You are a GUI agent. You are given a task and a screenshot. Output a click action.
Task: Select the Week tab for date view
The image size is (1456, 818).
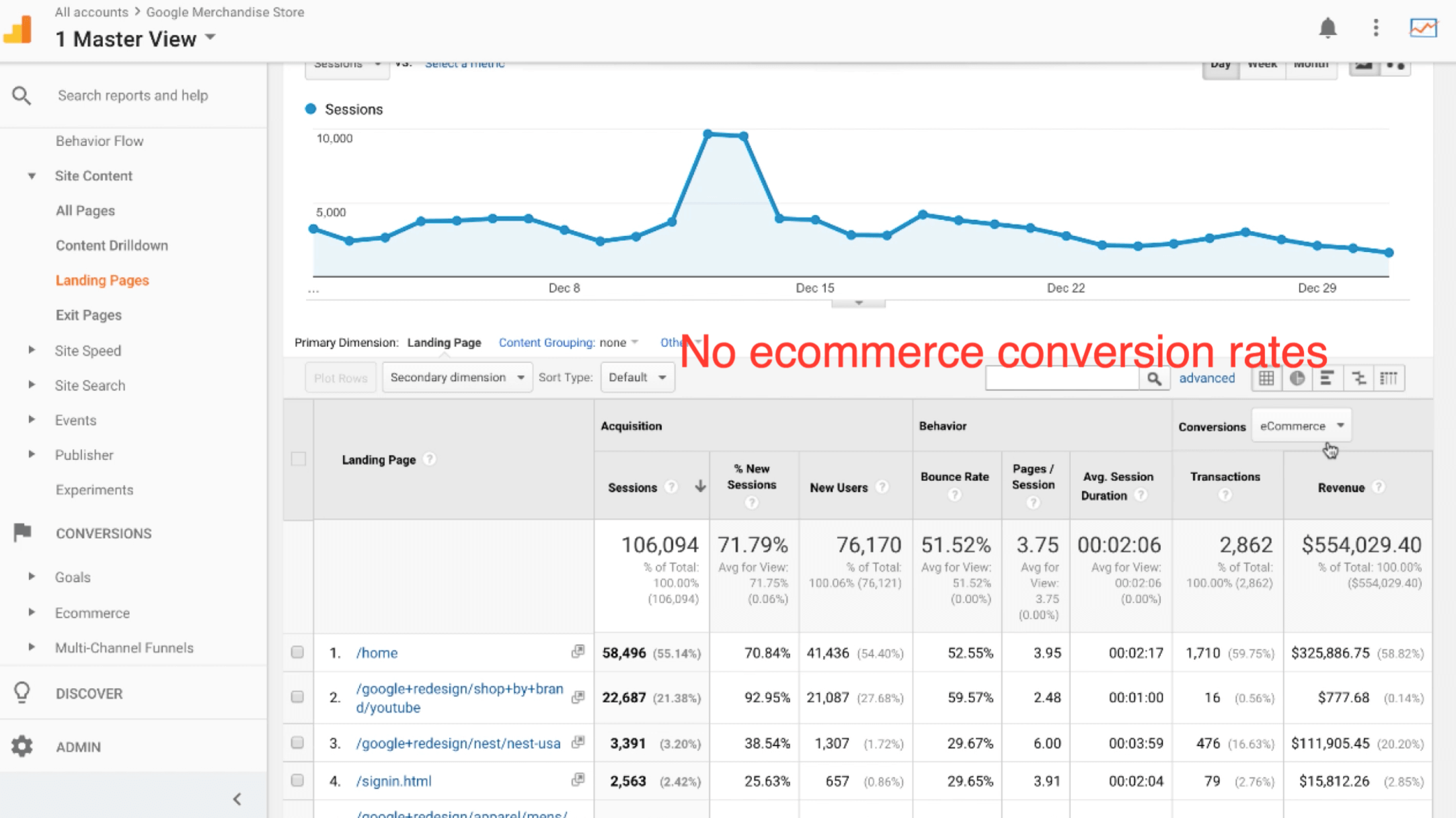(x=1262, y=63)
